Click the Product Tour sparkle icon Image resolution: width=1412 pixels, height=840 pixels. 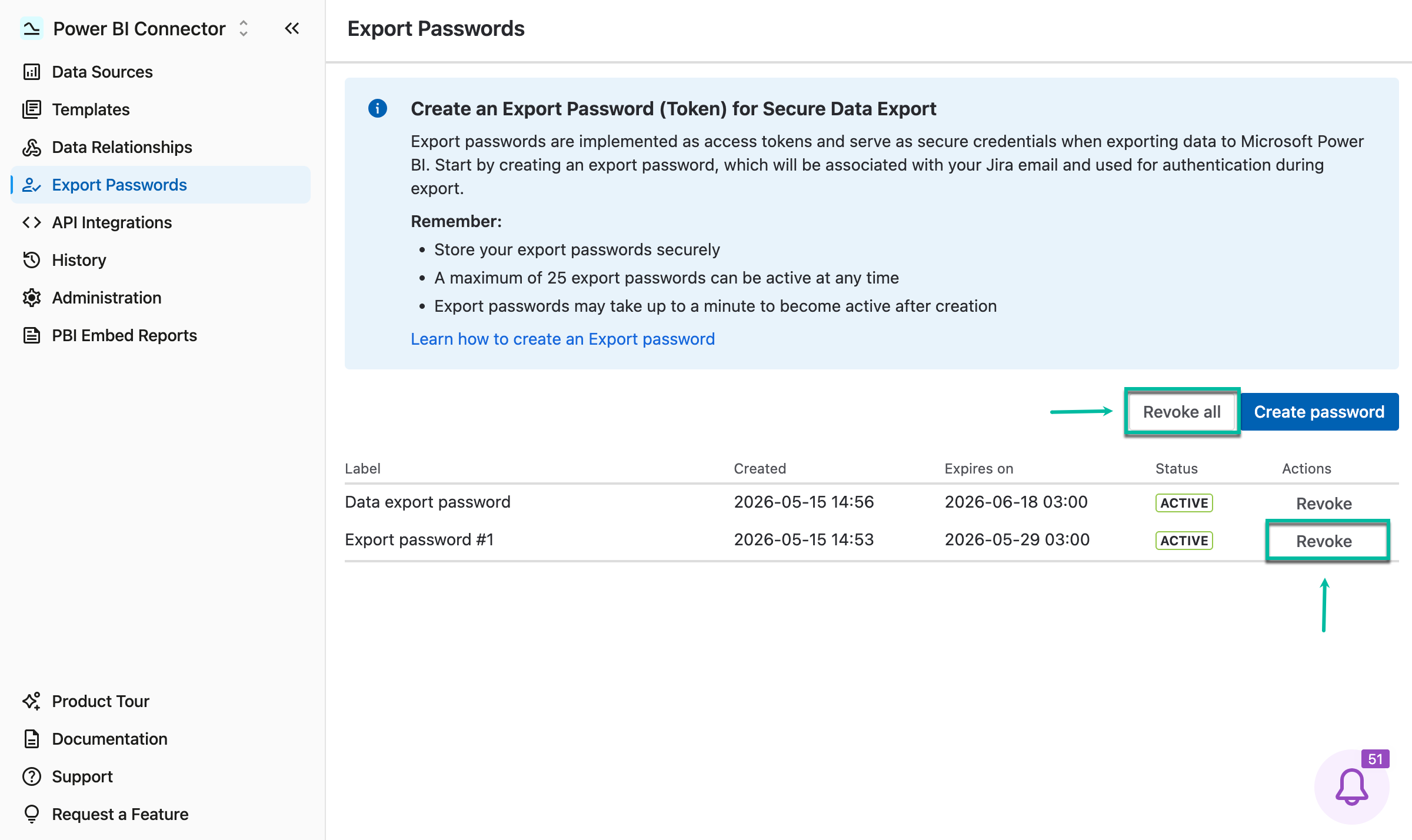coord(32,701)
